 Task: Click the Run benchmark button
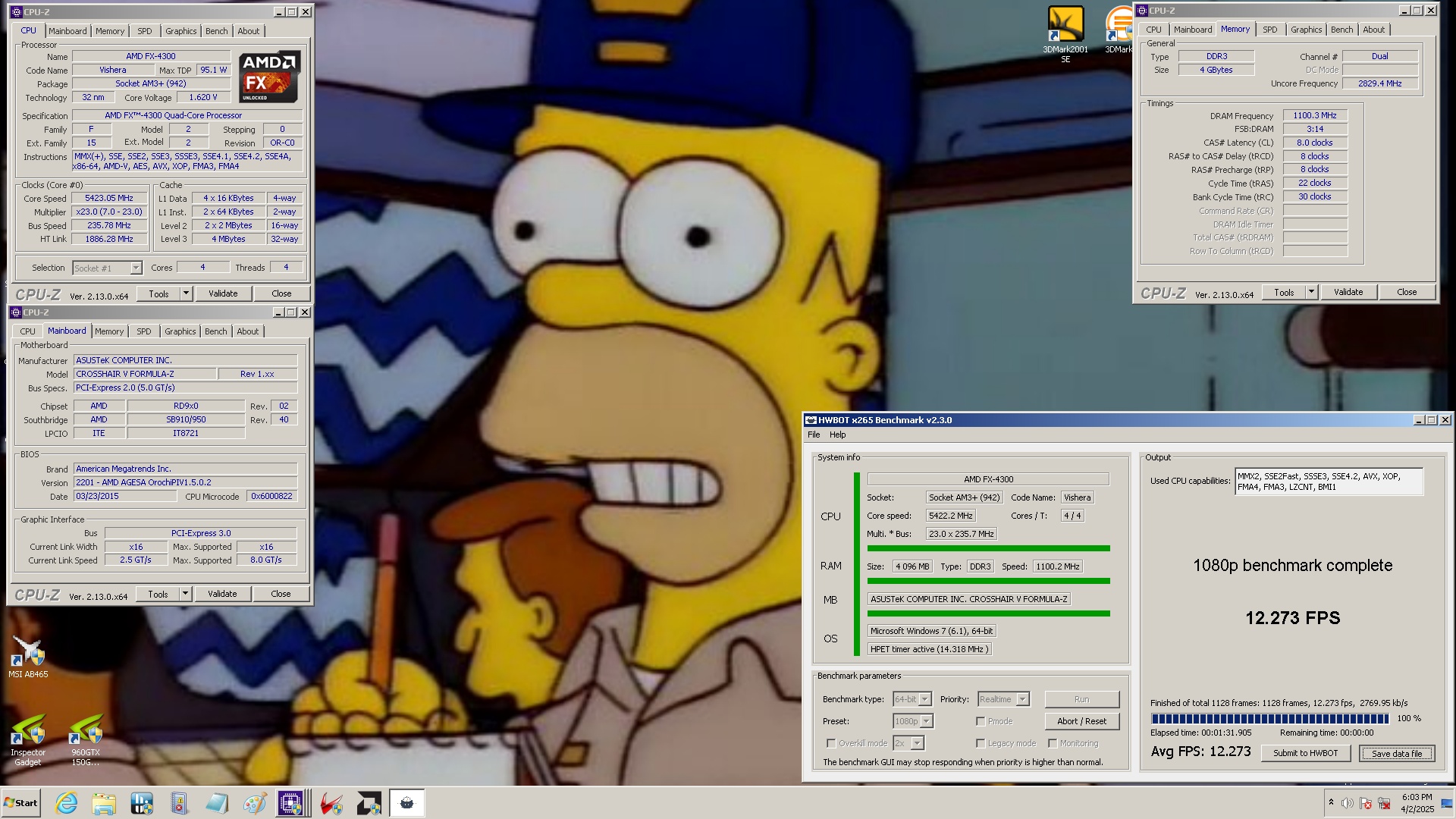pyautogui.click(x=1082, y=699)
